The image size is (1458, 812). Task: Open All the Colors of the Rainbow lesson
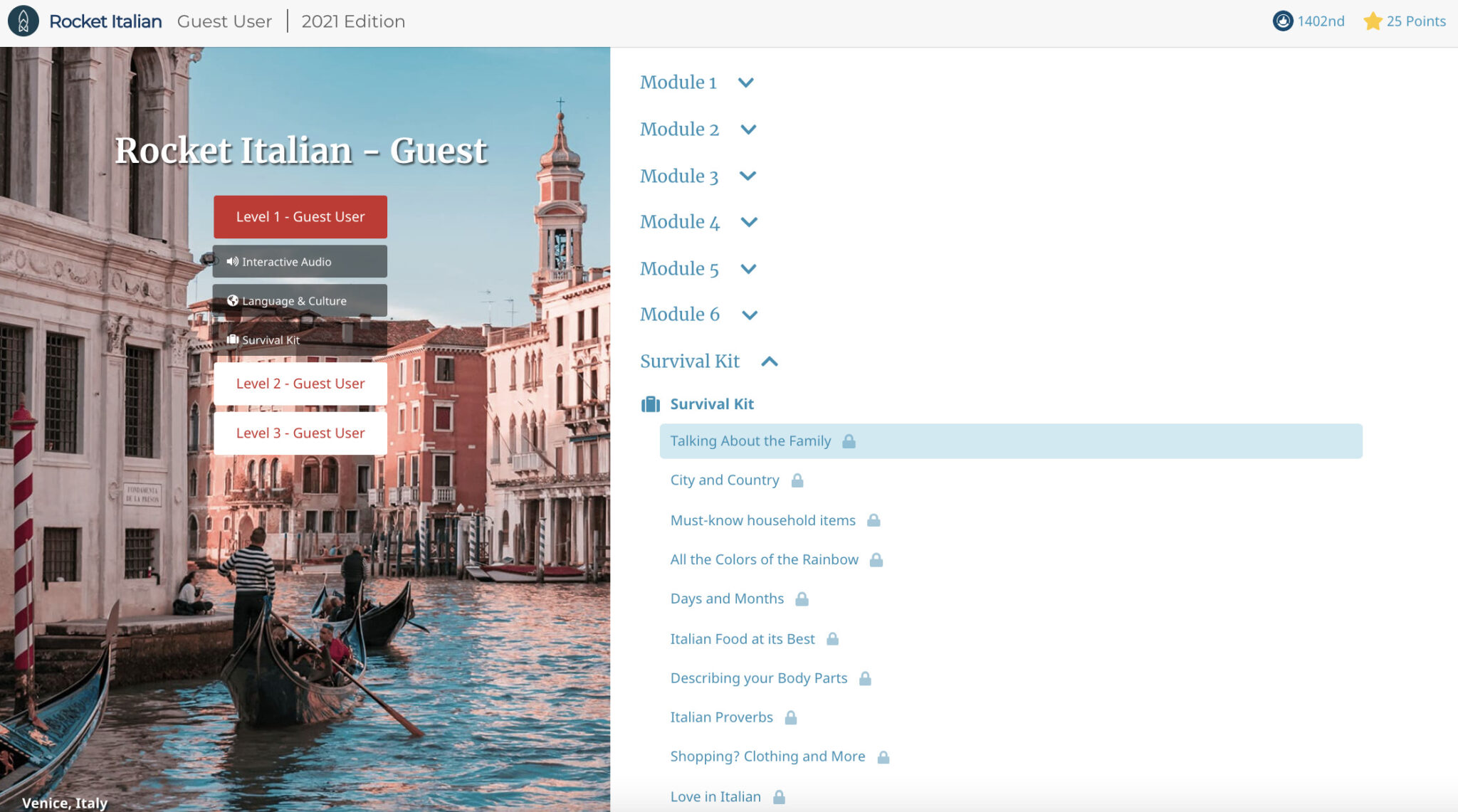pos(764,560)
